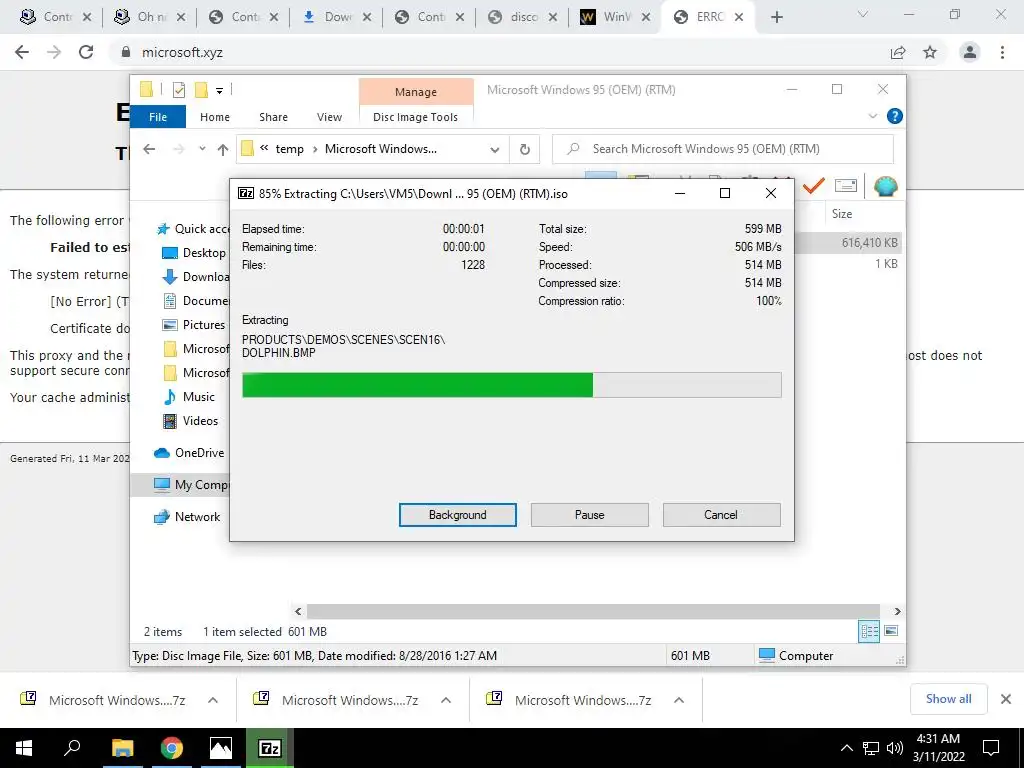
Task: Go up one folder in Explorer
Action: 223,150
